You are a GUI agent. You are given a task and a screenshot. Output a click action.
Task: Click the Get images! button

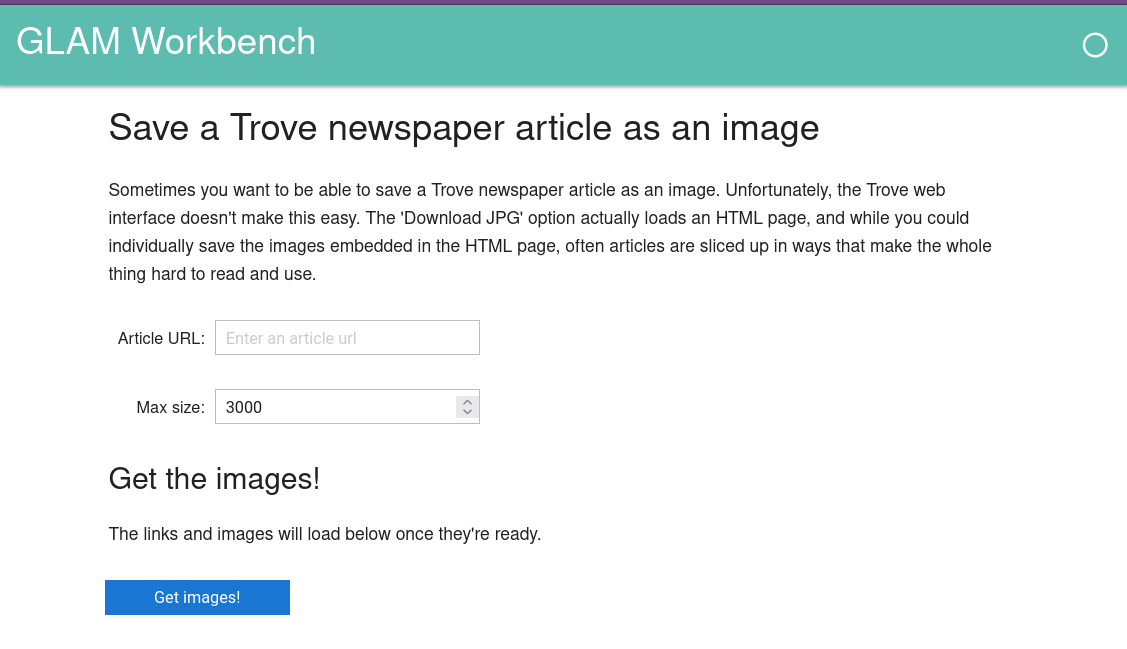[197, 597]
